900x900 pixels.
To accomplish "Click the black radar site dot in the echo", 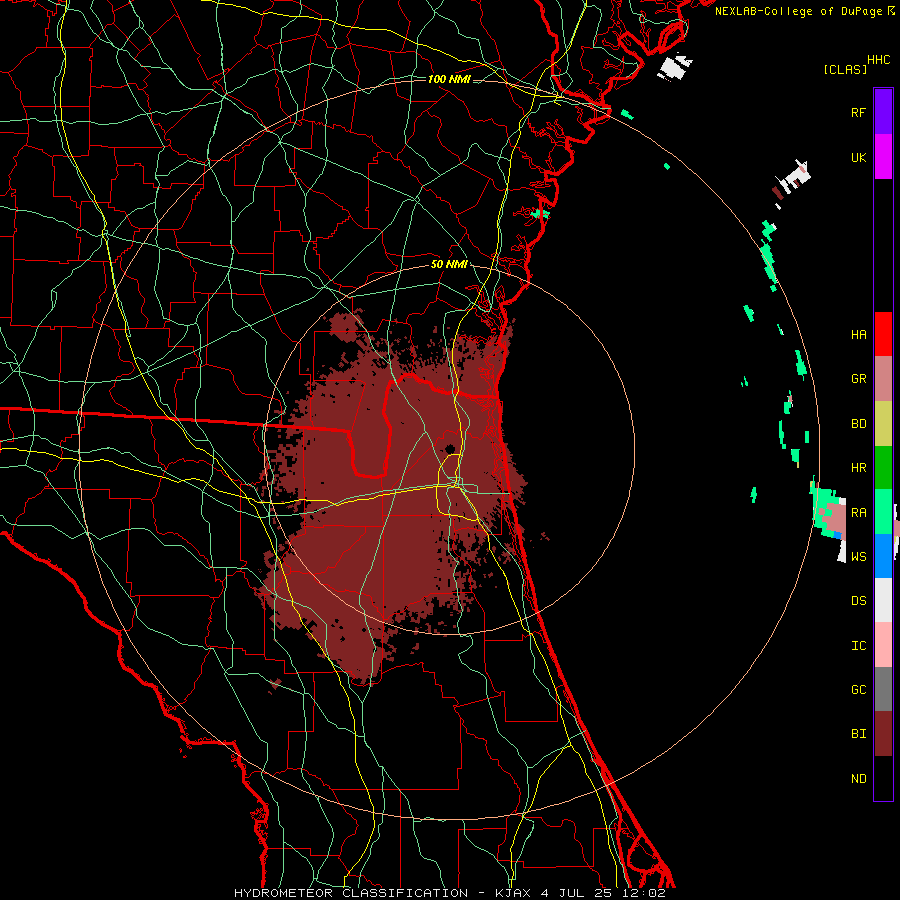I will pyautogui.click(x=450, y=449).
